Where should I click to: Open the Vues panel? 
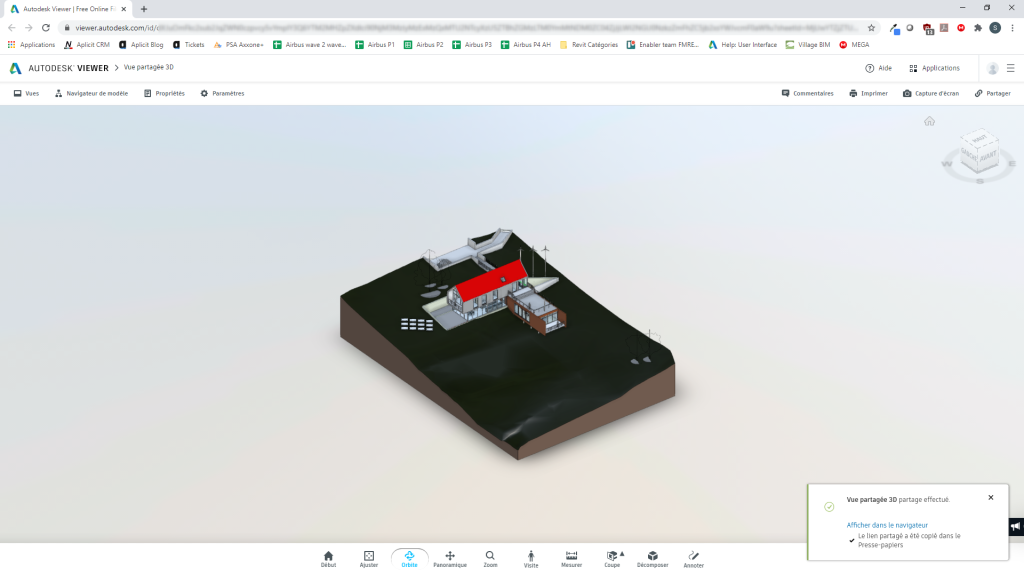click(x=26, y=93)
